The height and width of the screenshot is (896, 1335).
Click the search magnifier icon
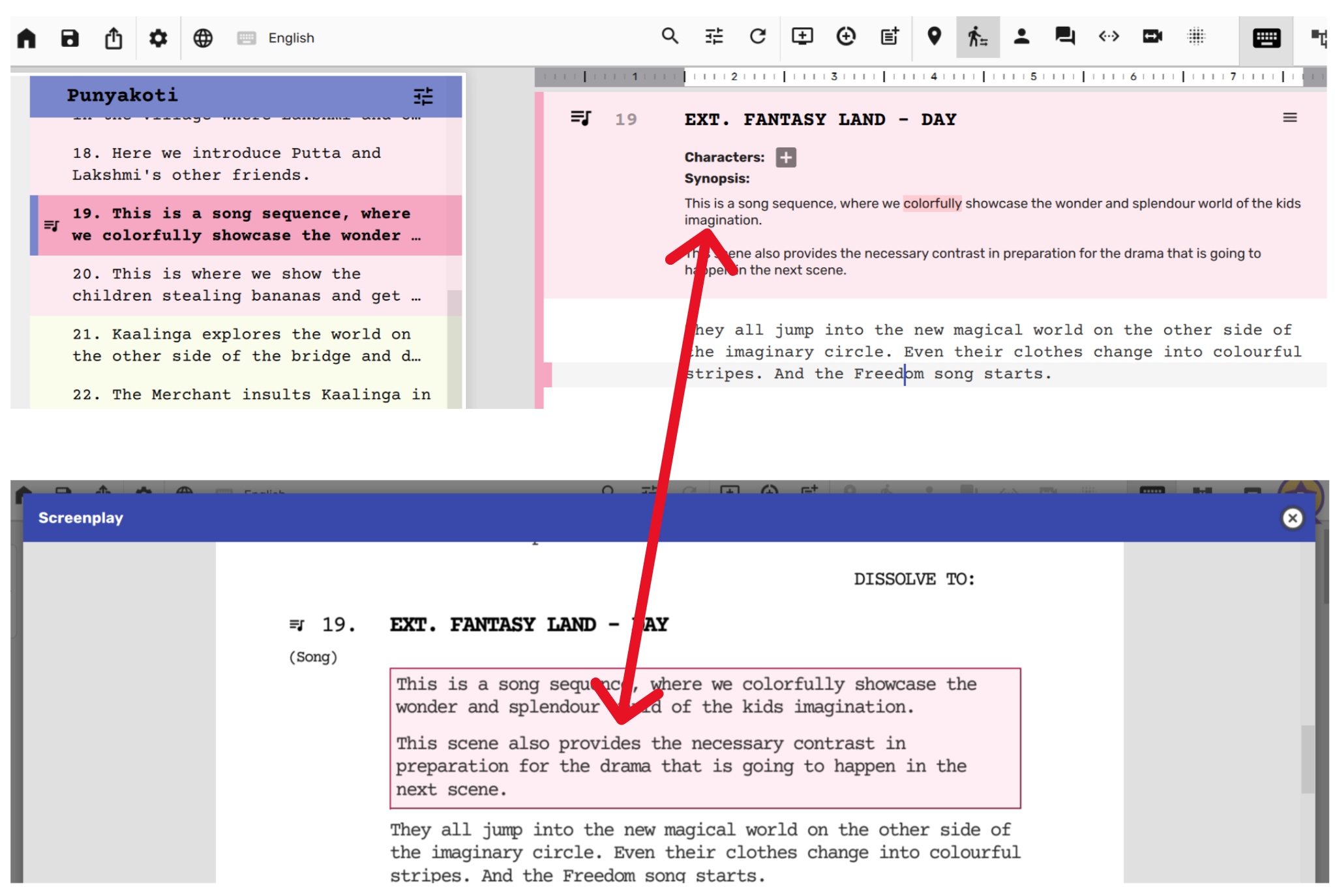(670, 36)
